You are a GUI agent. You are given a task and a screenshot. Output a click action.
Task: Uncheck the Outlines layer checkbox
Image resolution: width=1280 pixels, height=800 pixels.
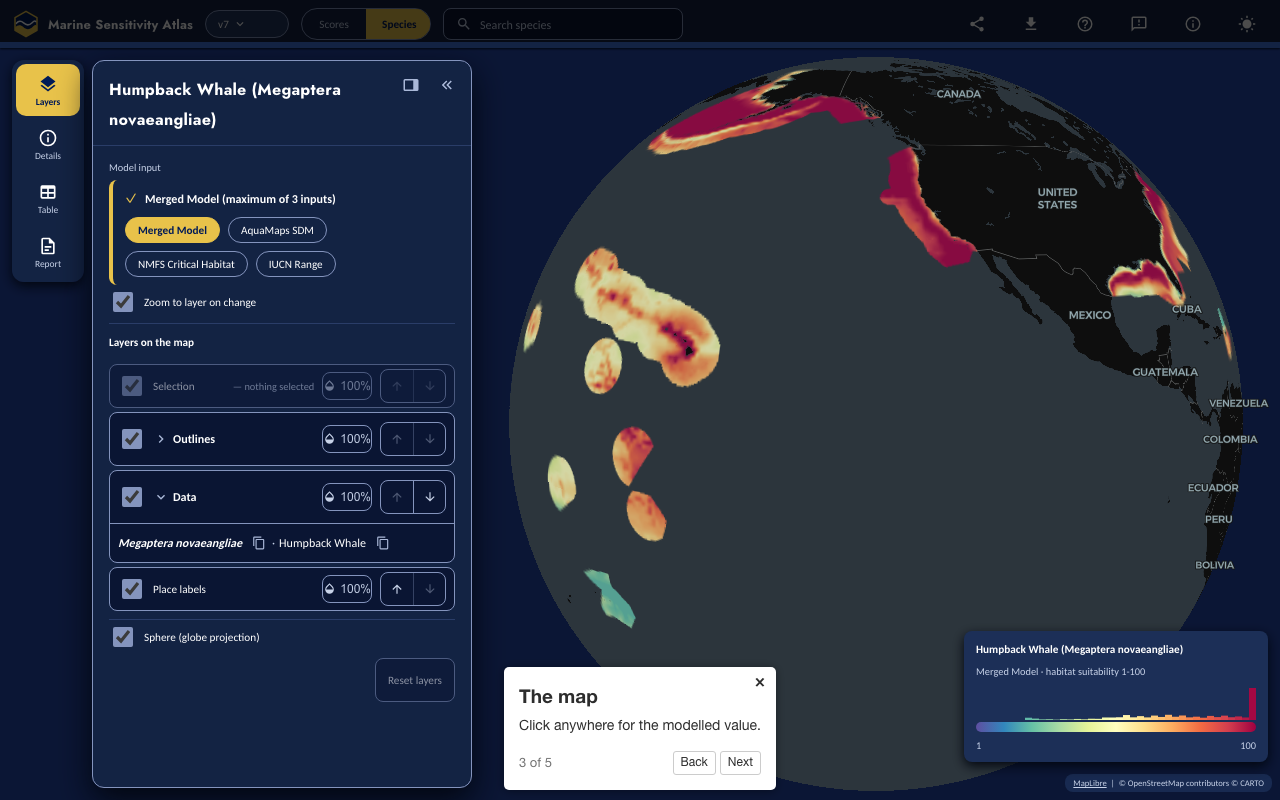[132, 439]
